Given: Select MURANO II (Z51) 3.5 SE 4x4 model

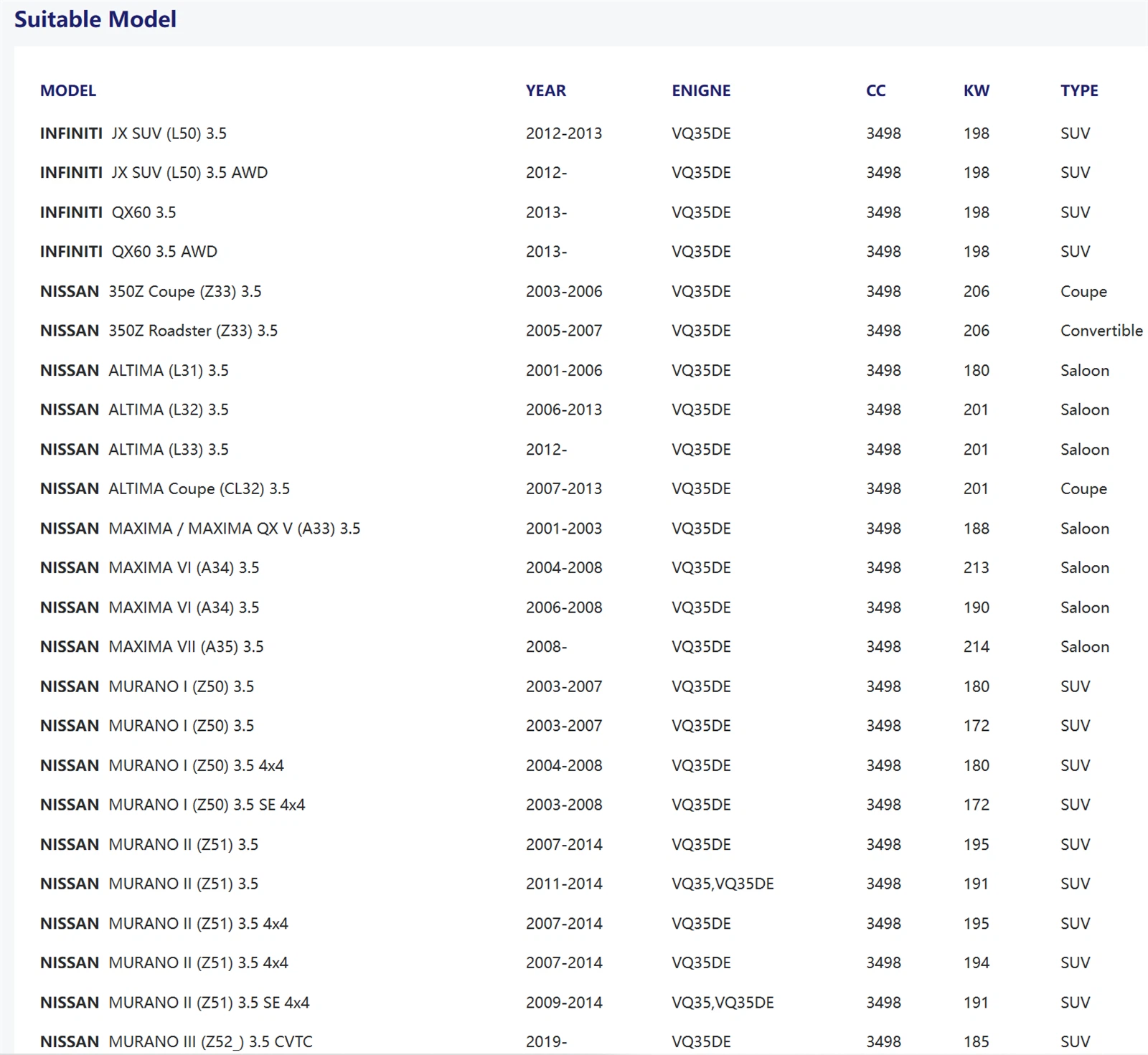Looking at the screenshot, I should [x=175, y=1003].
